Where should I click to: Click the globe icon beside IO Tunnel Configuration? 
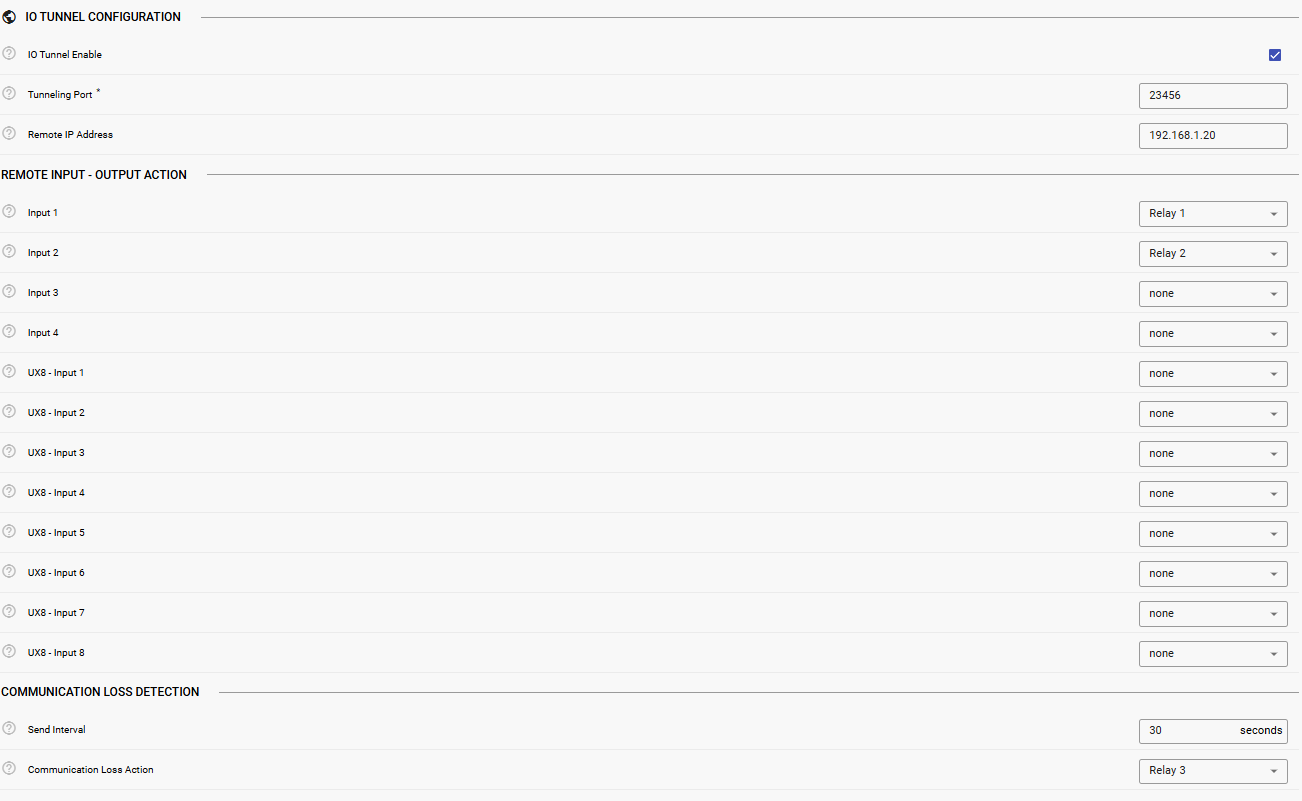point(10,17)
